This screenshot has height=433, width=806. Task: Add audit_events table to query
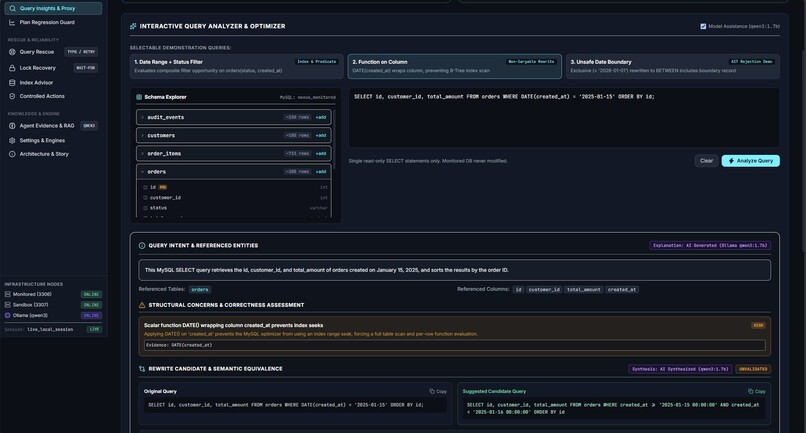click(321, 117)
